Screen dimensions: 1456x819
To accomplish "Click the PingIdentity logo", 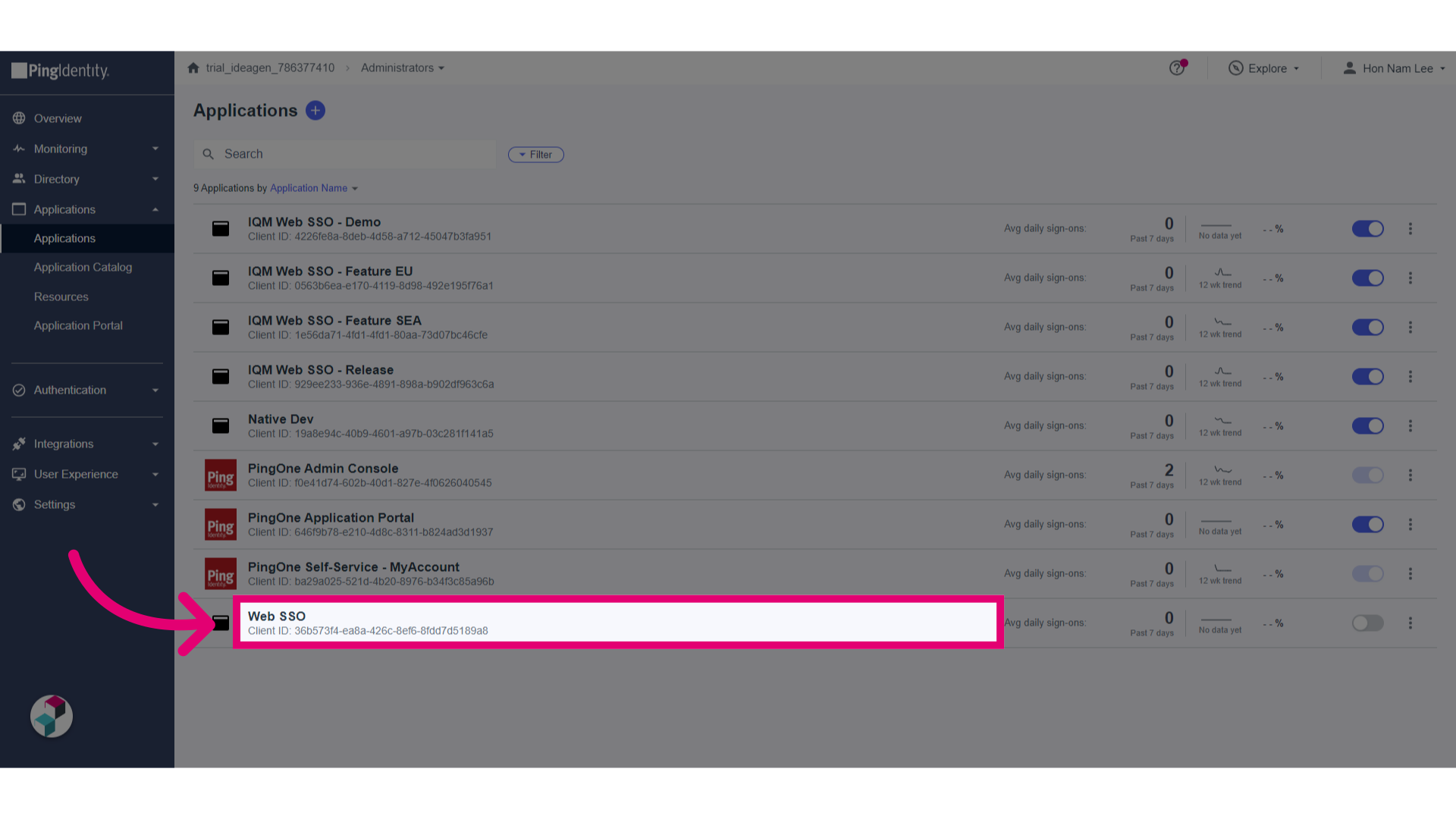I will (61, 71).
